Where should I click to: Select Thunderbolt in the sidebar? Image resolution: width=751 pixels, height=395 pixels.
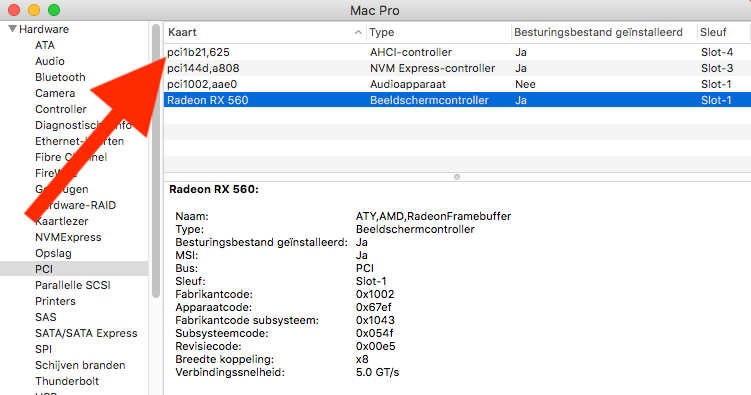pos(67,382)
